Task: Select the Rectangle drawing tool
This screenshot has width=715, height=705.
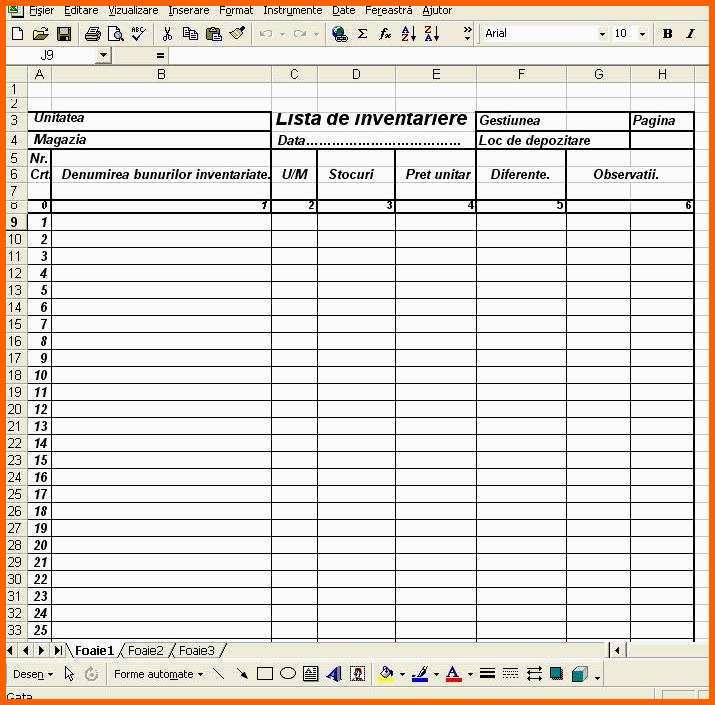Action: click(x=265, y=674)
